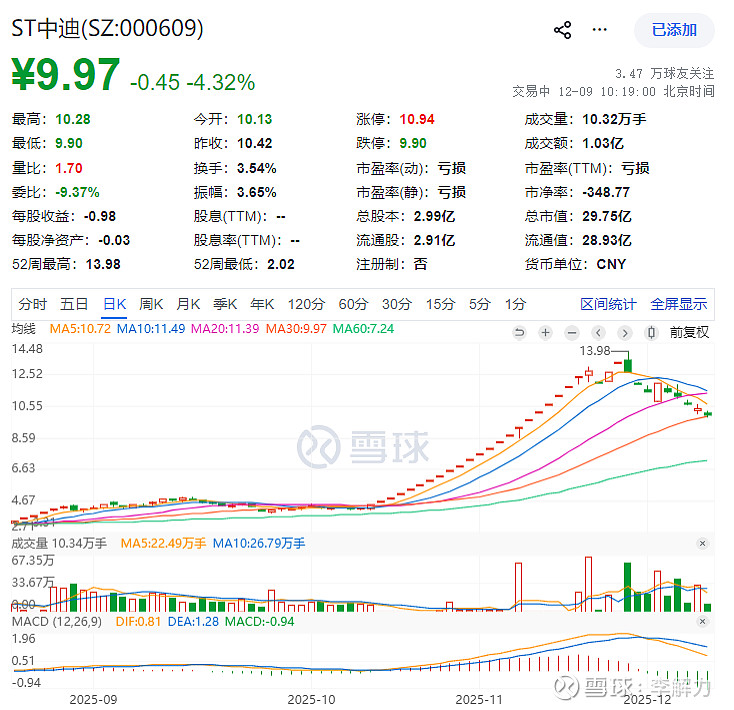Zoom out chart with minus icon

click(572, 333)
